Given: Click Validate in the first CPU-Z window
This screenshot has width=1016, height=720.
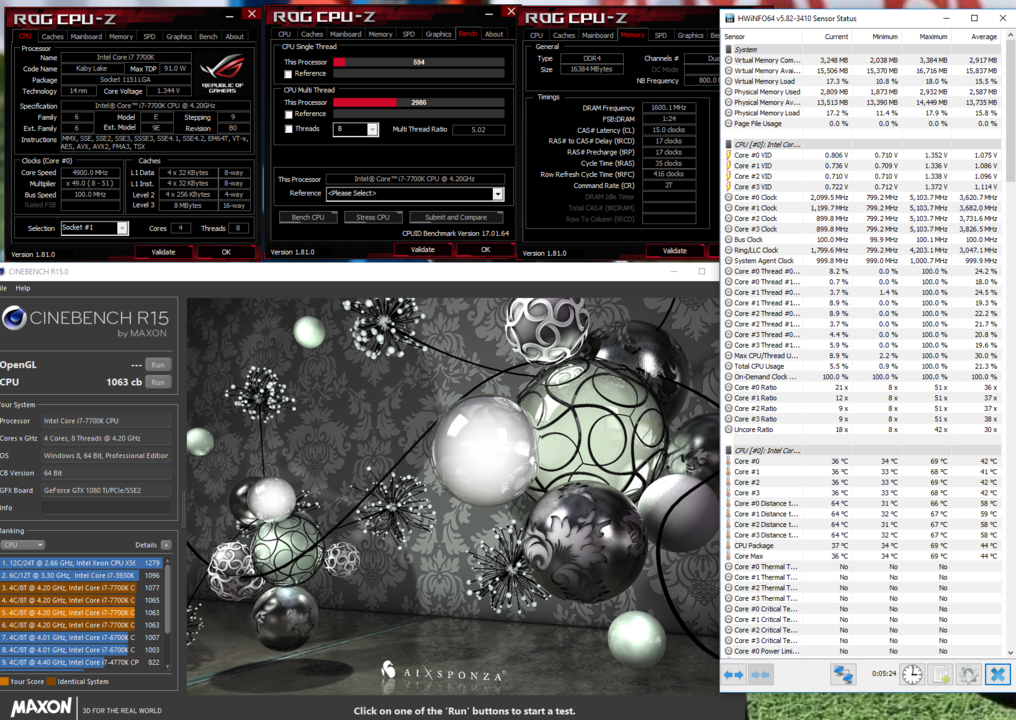Looking at the screenshot, I should point(163,252).
